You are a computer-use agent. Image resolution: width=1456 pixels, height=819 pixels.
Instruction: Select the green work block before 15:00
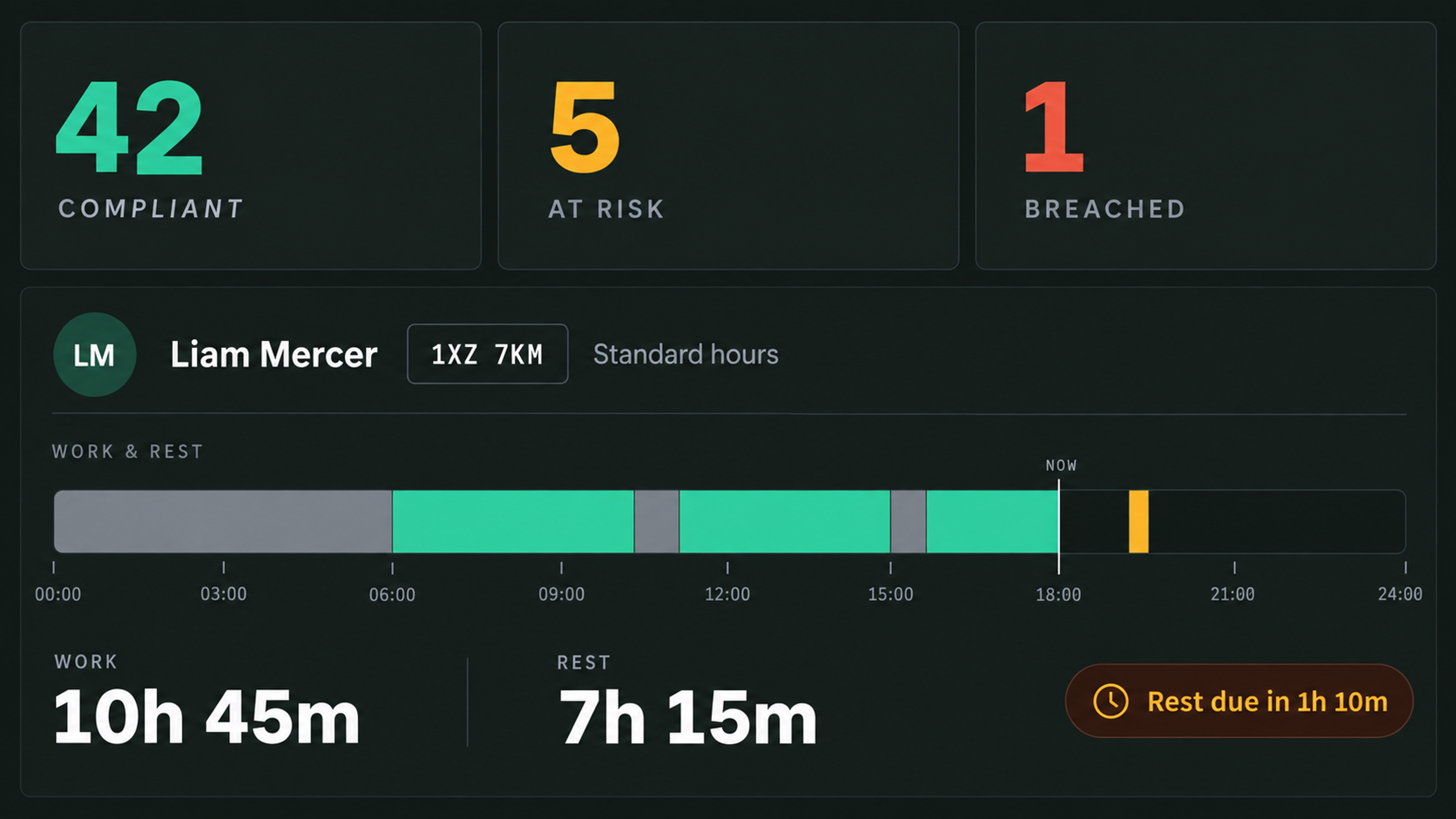click(784, 522)
